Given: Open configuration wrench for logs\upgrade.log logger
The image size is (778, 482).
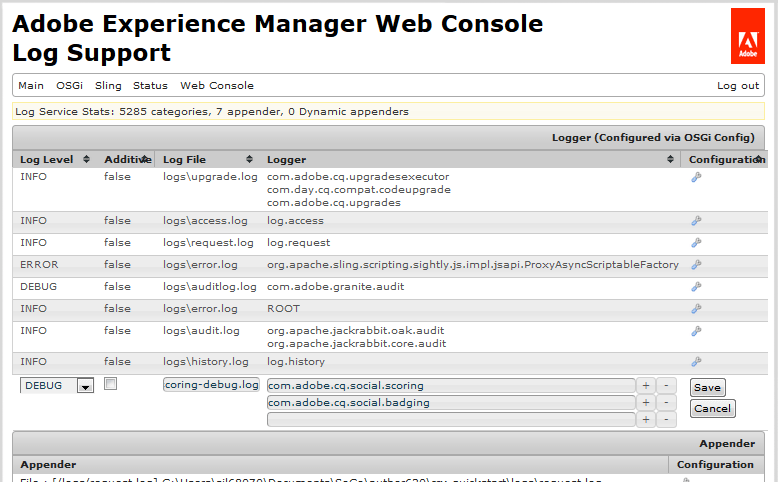Looking at the screenshot, I should click(696, 177).
